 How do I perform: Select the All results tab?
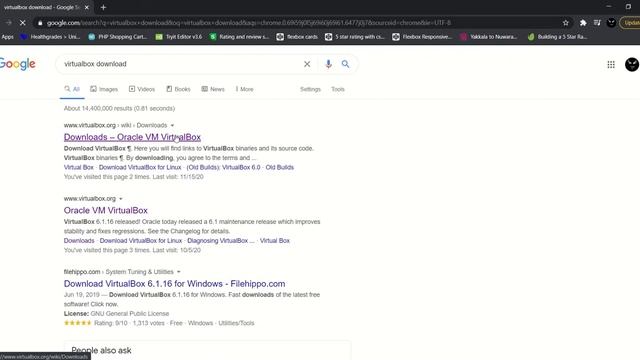coord(72,89)
